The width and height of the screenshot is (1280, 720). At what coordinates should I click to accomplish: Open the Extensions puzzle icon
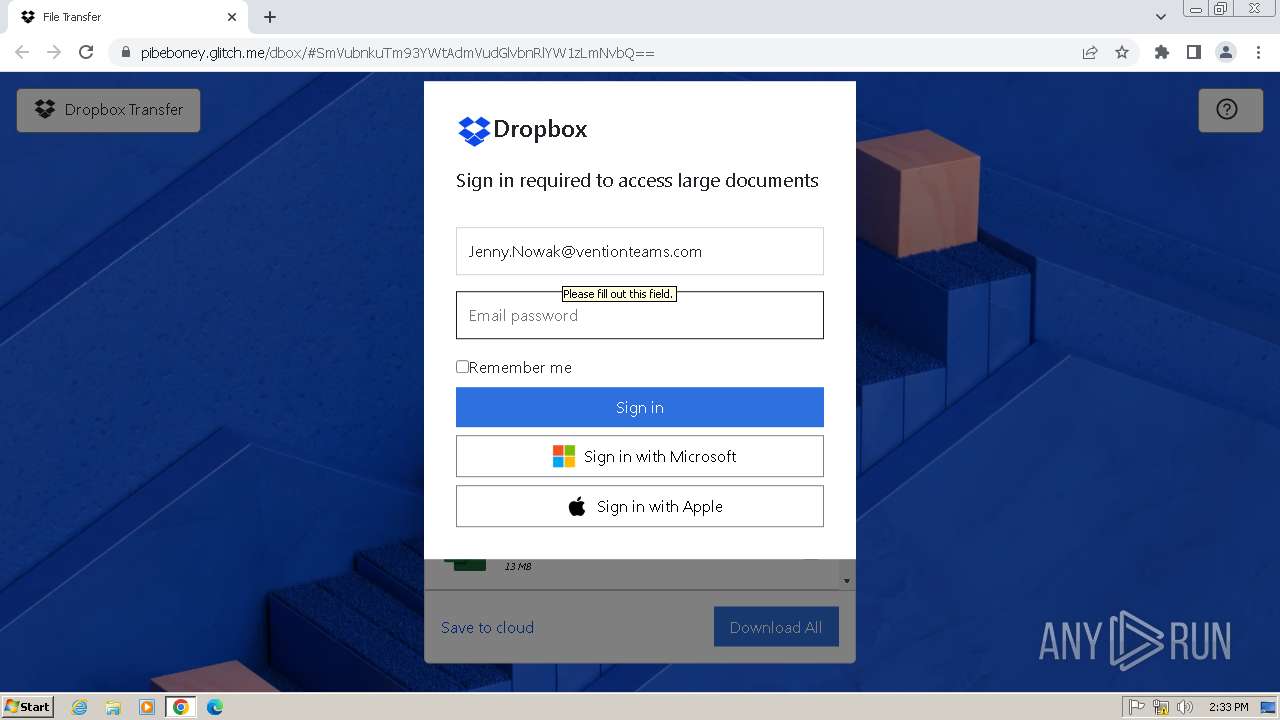tap(1161, 52)
